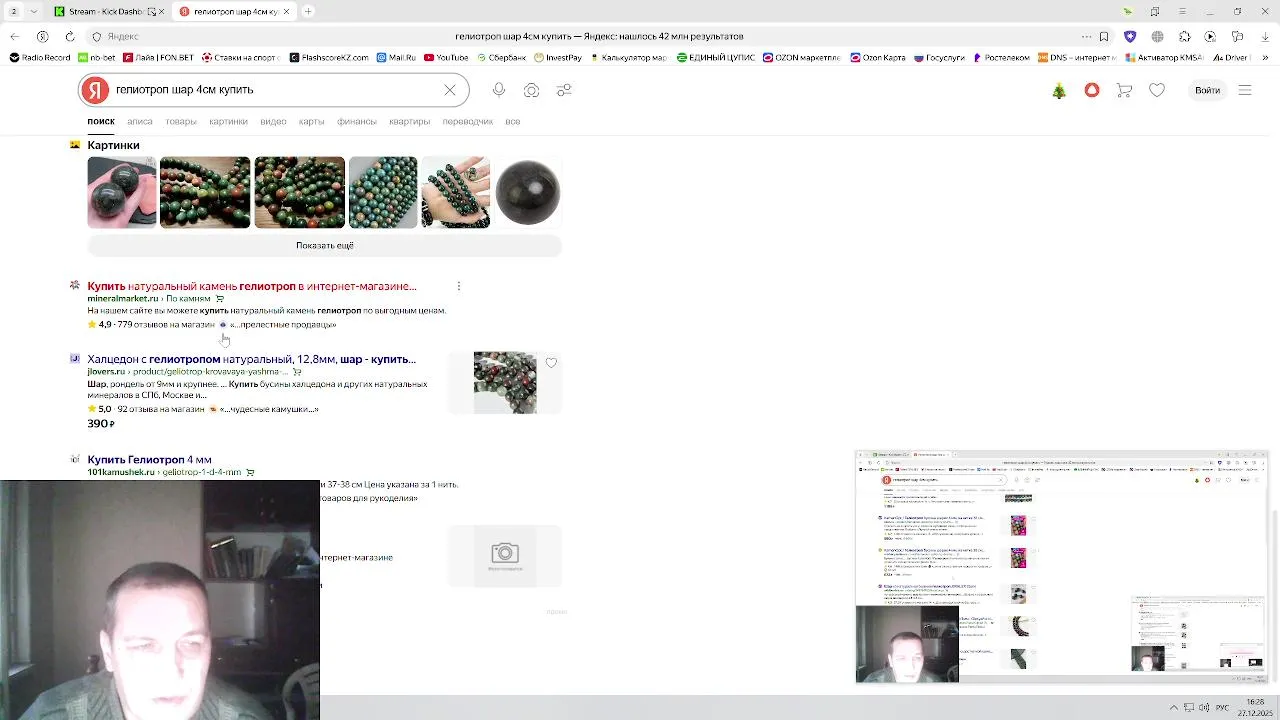Open mineralmarket.ru result title link
1280x720 pixels.
(x=252, y=286)
